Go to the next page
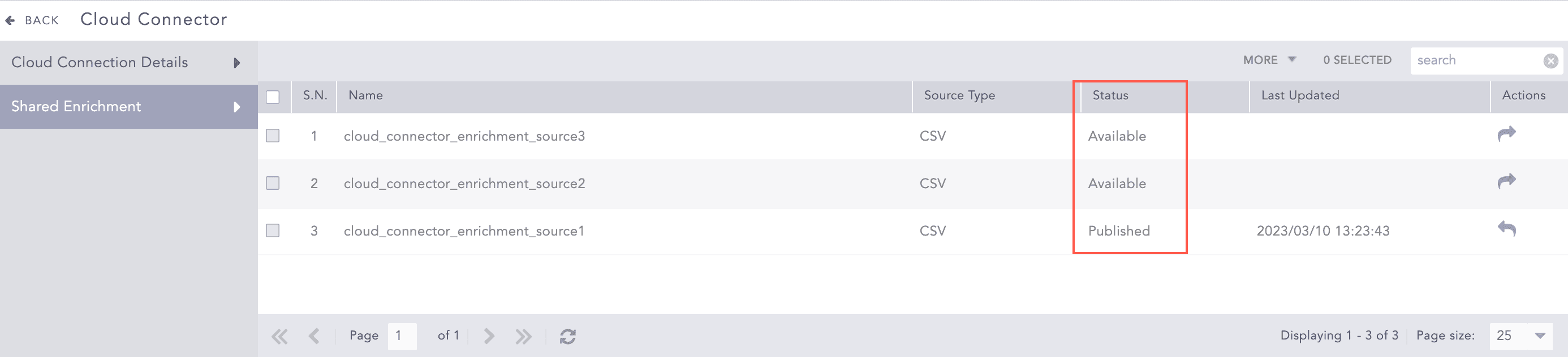 point(488,336)
